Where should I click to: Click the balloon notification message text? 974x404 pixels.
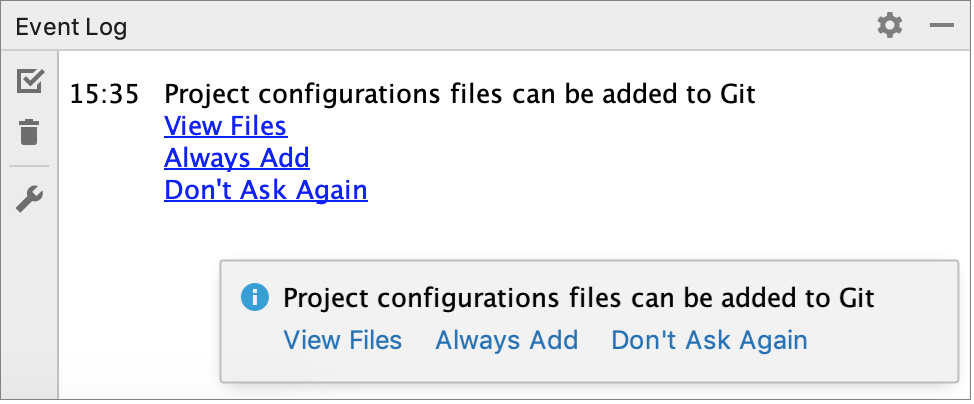coord(579,297)
